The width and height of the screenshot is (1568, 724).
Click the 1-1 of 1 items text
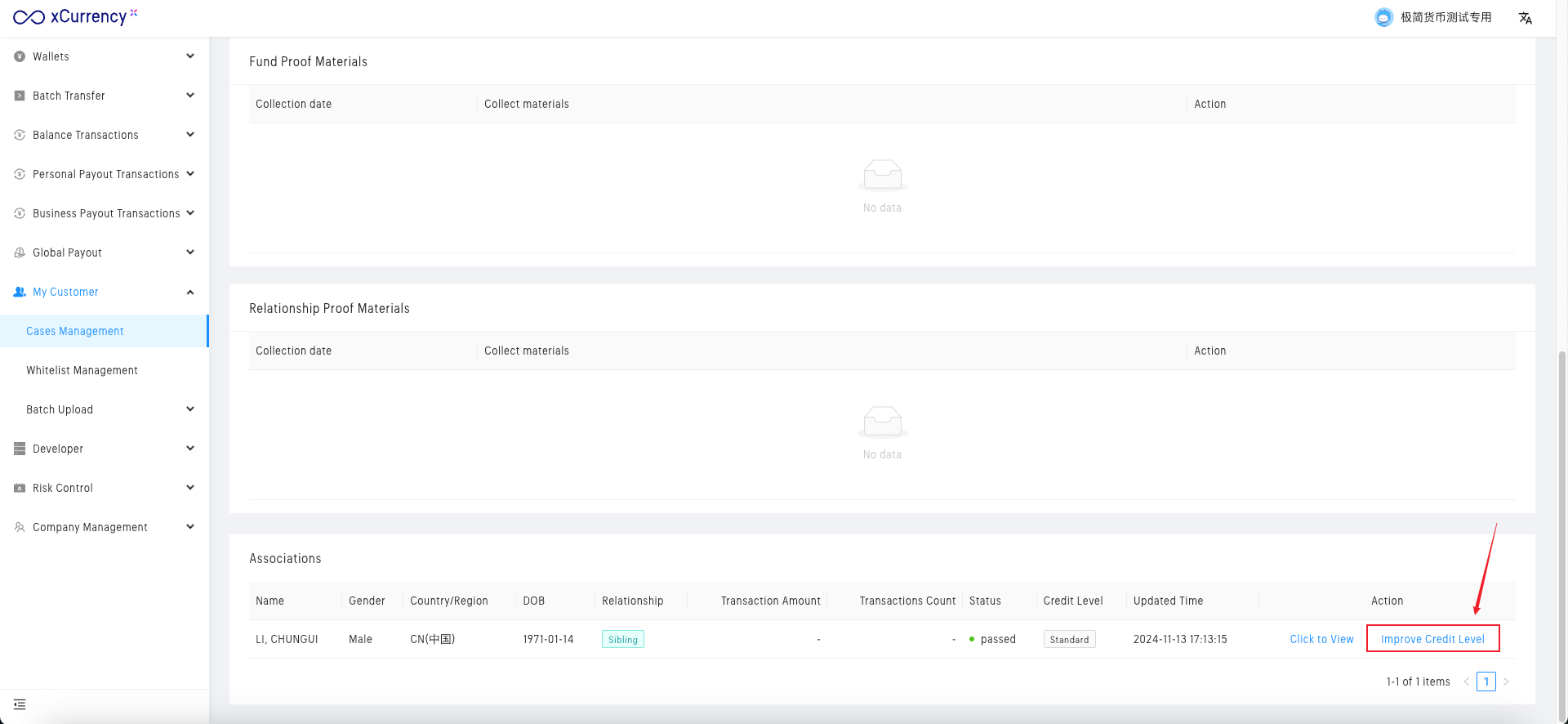tap(1418, 682)
